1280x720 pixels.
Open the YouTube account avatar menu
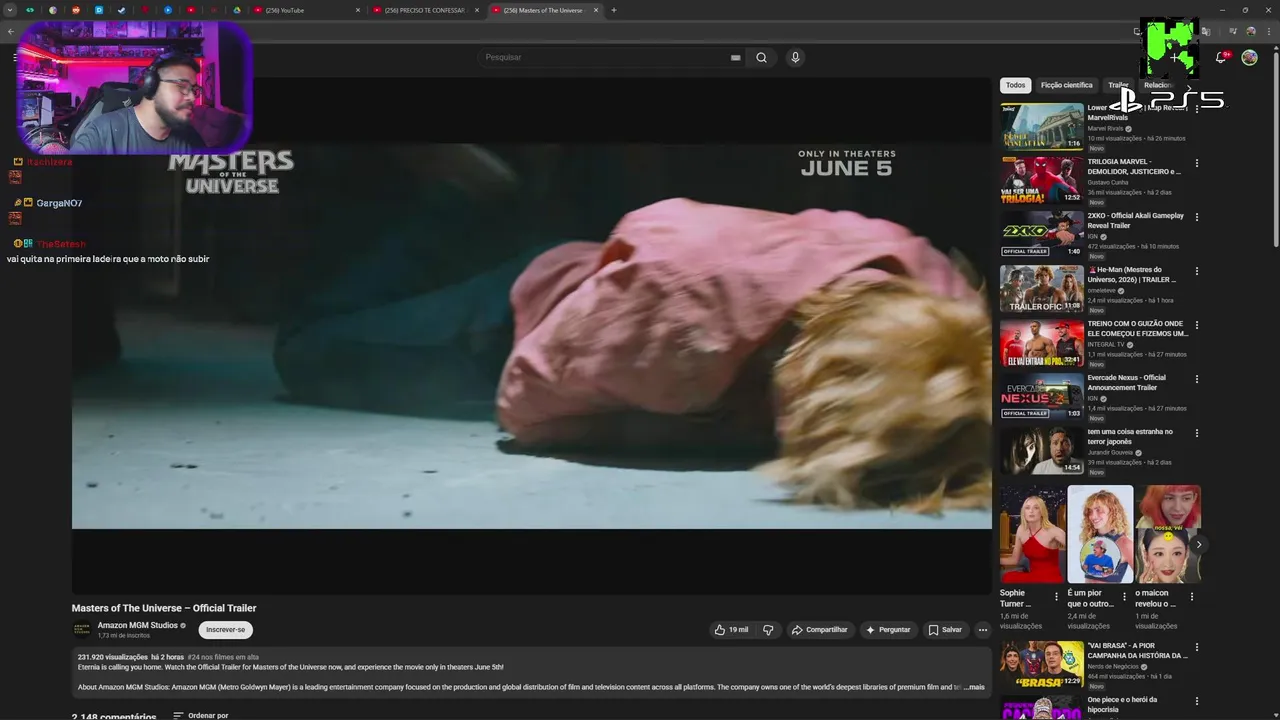1249,57
